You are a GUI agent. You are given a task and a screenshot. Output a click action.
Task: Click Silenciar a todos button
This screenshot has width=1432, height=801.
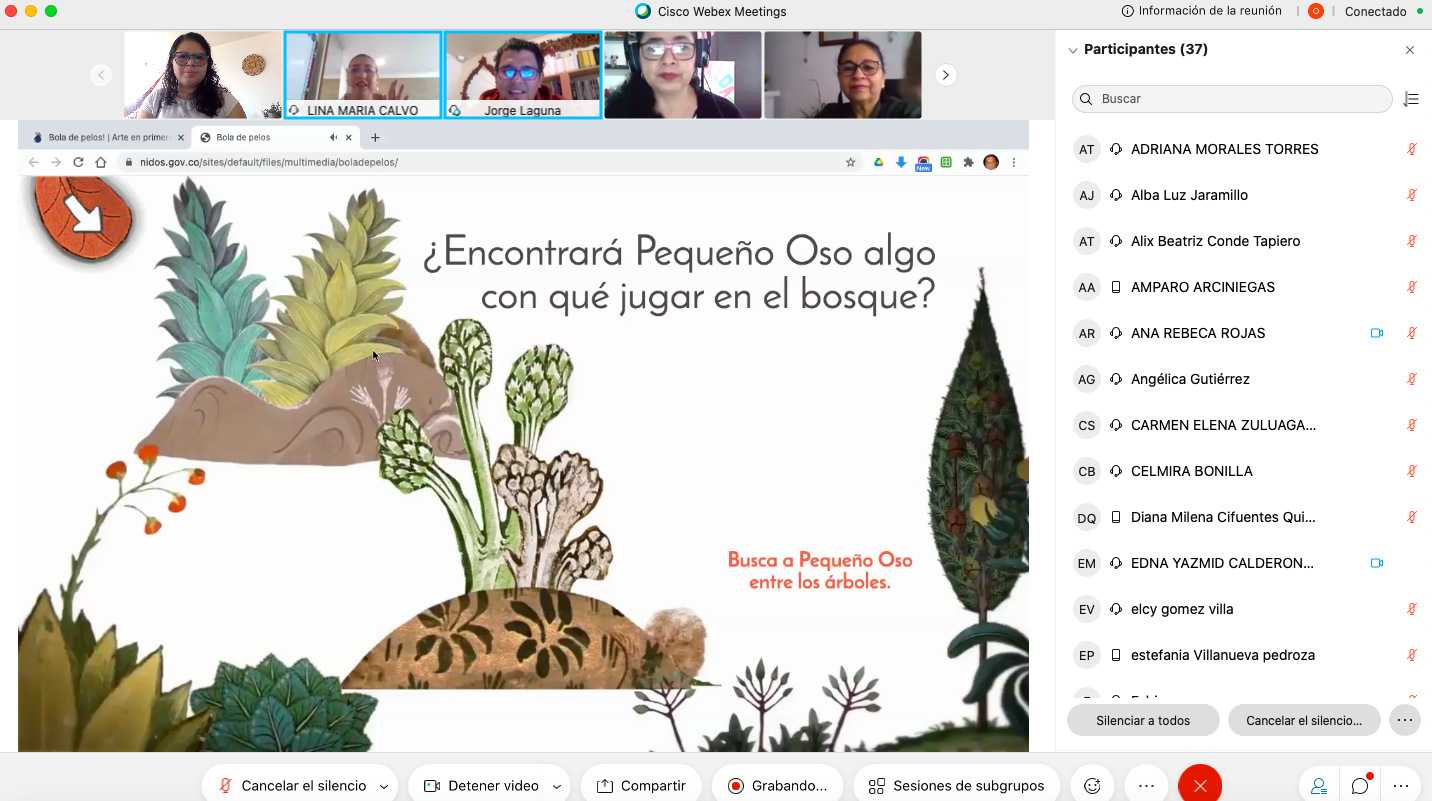pos(1143,720)
